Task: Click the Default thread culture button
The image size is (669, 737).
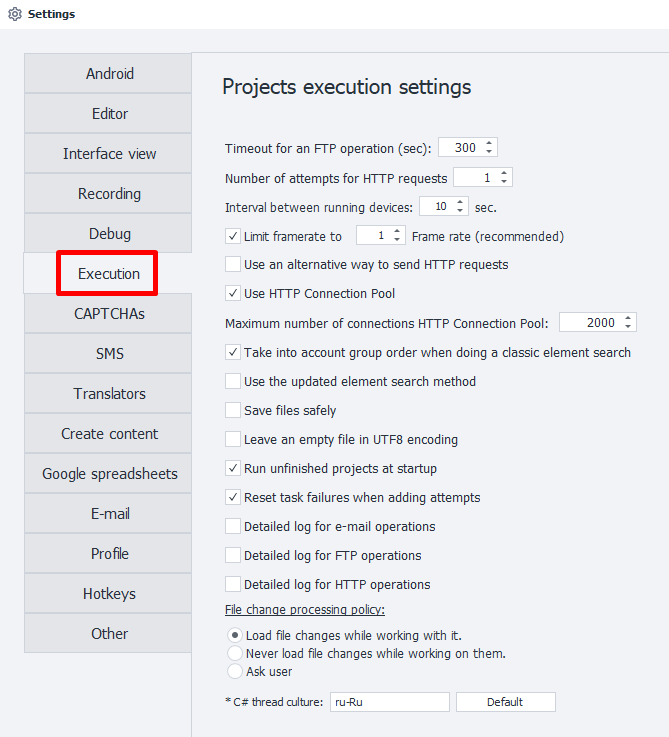Action: pyautogui.click(x=505, y=702)
